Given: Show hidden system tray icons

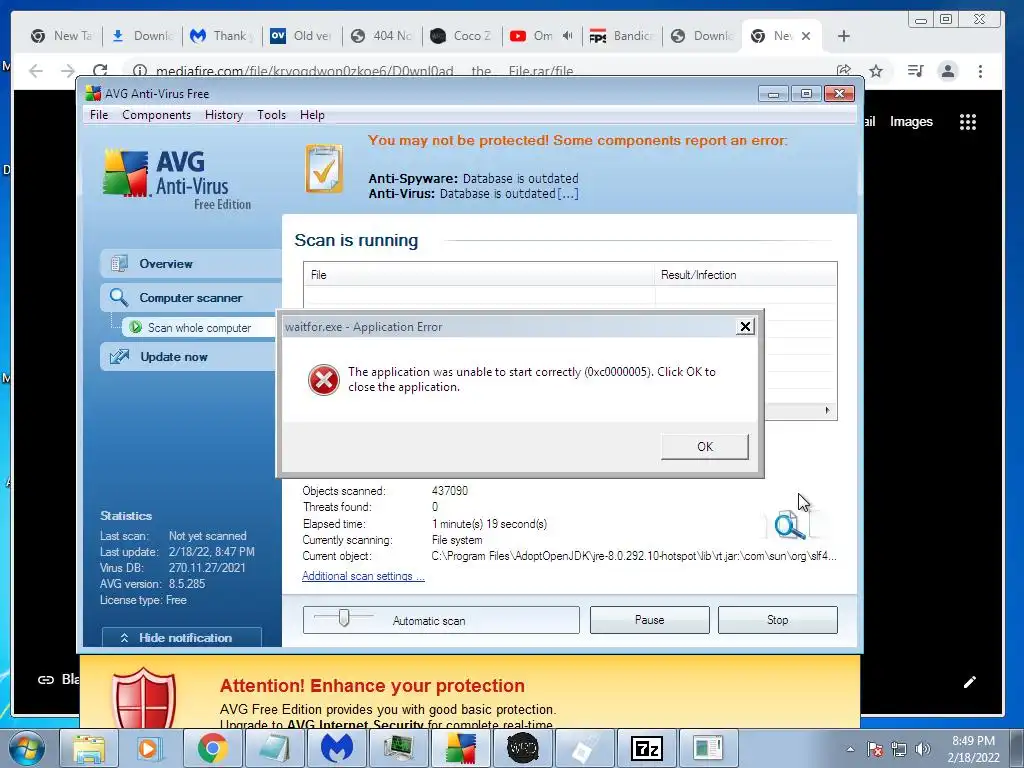Looking at the screenshot, I should (850, 749).
